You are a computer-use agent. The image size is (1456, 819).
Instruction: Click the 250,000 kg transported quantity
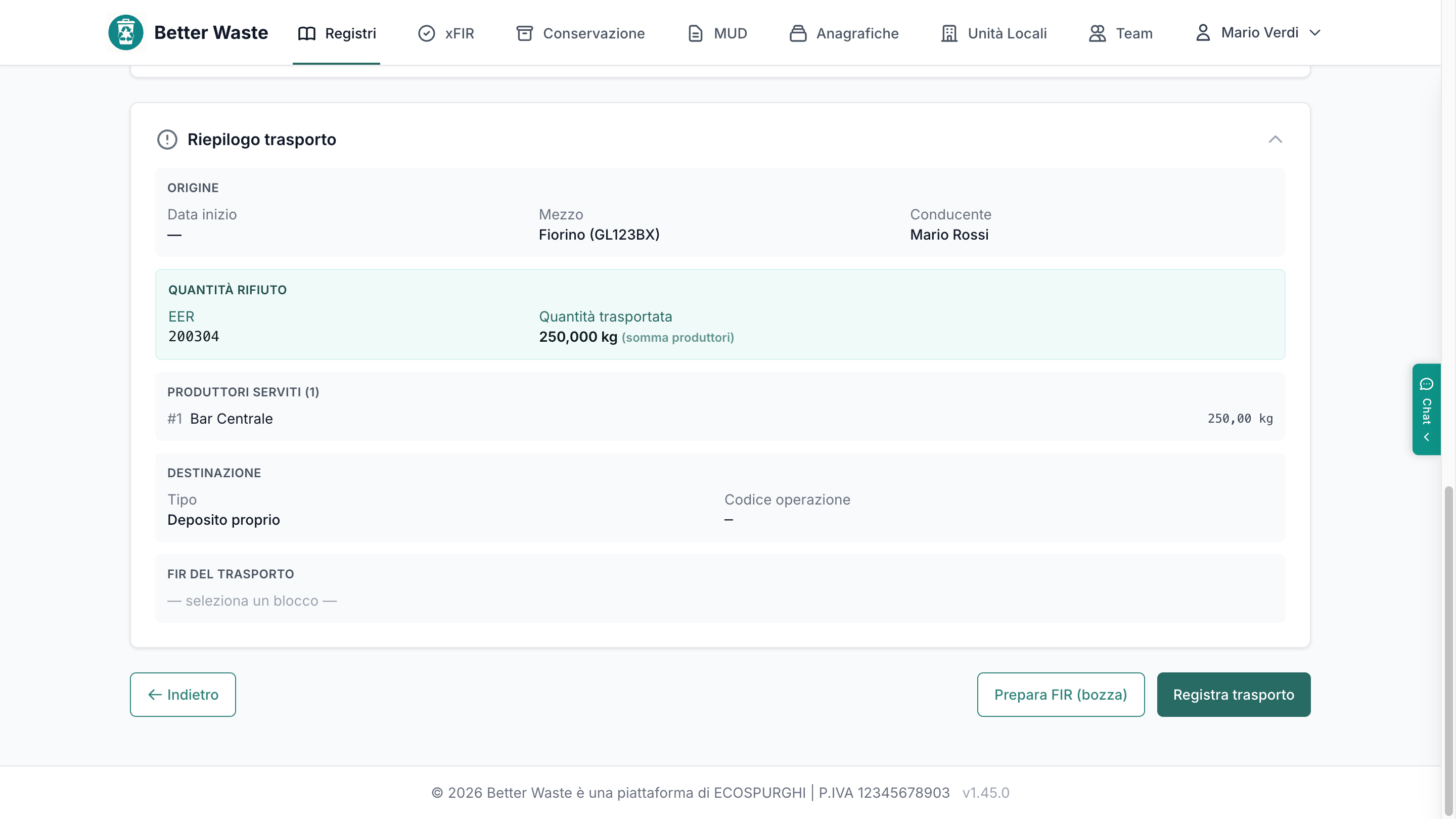pos(578,337)
